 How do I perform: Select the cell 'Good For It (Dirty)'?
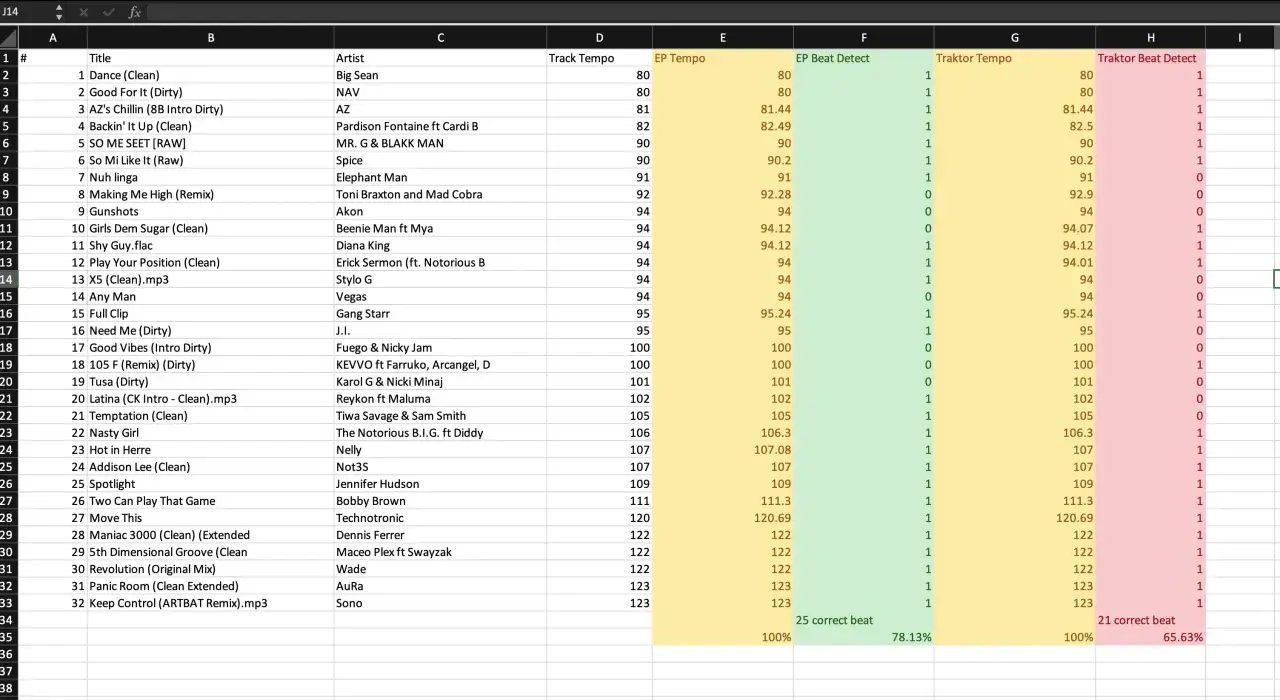pos(211,92)
